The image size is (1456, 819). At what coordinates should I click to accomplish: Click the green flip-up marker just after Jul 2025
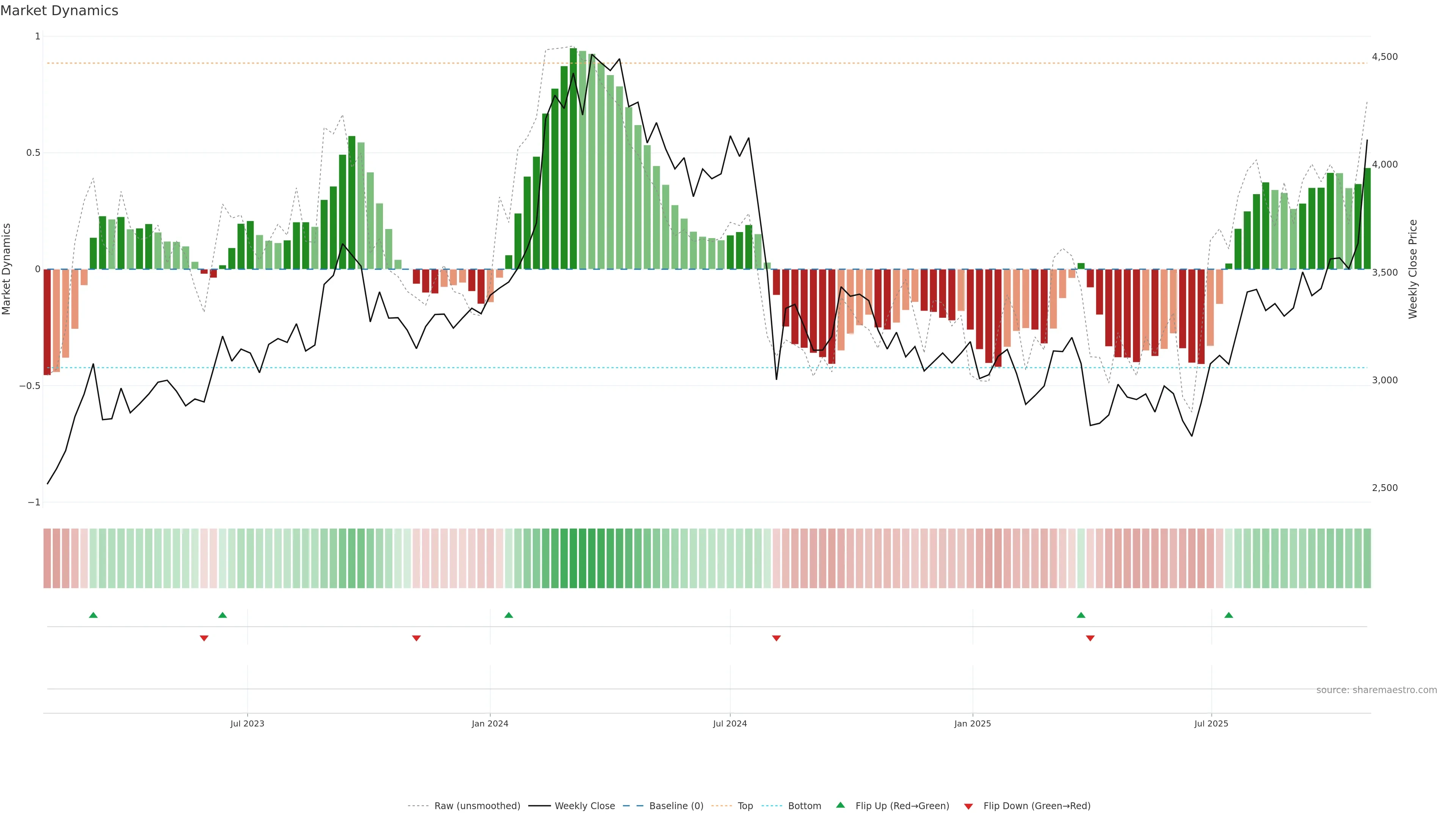click(x=1228, y=615)
